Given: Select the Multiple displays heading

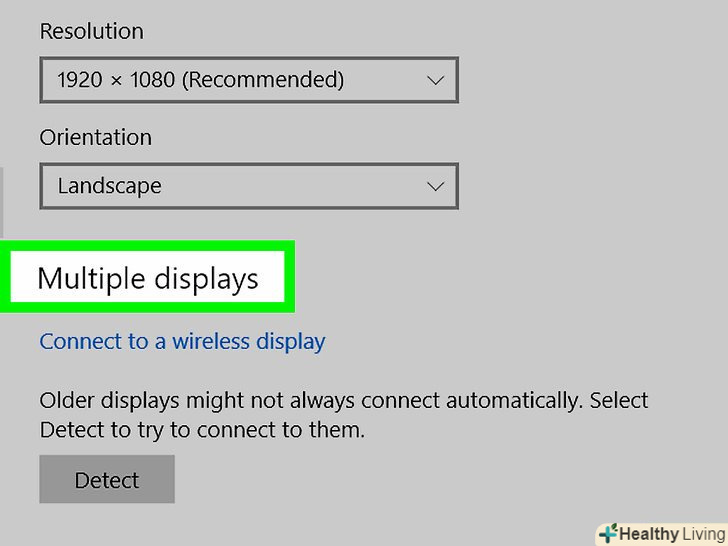Looking at the screenshot, I should [x=148, y=279].
